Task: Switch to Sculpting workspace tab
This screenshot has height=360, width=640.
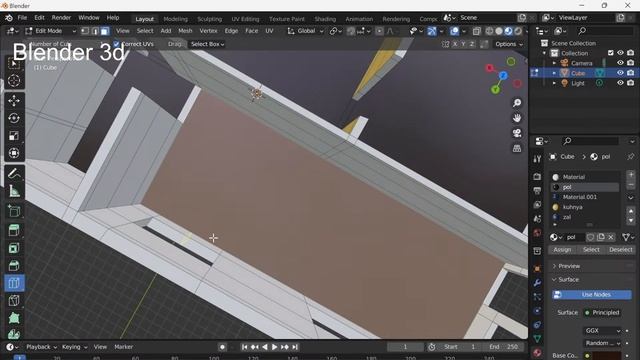Action: [x=209, y=19]
